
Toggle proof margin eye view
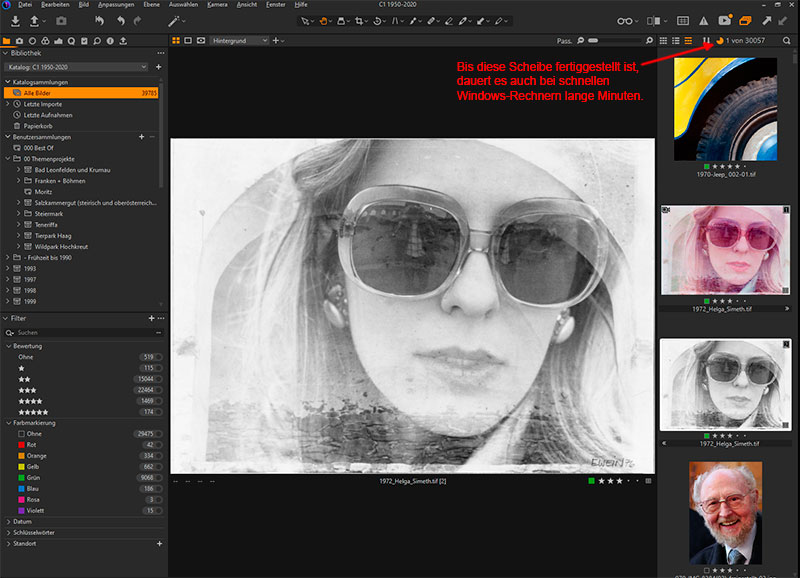pos(201,40)
